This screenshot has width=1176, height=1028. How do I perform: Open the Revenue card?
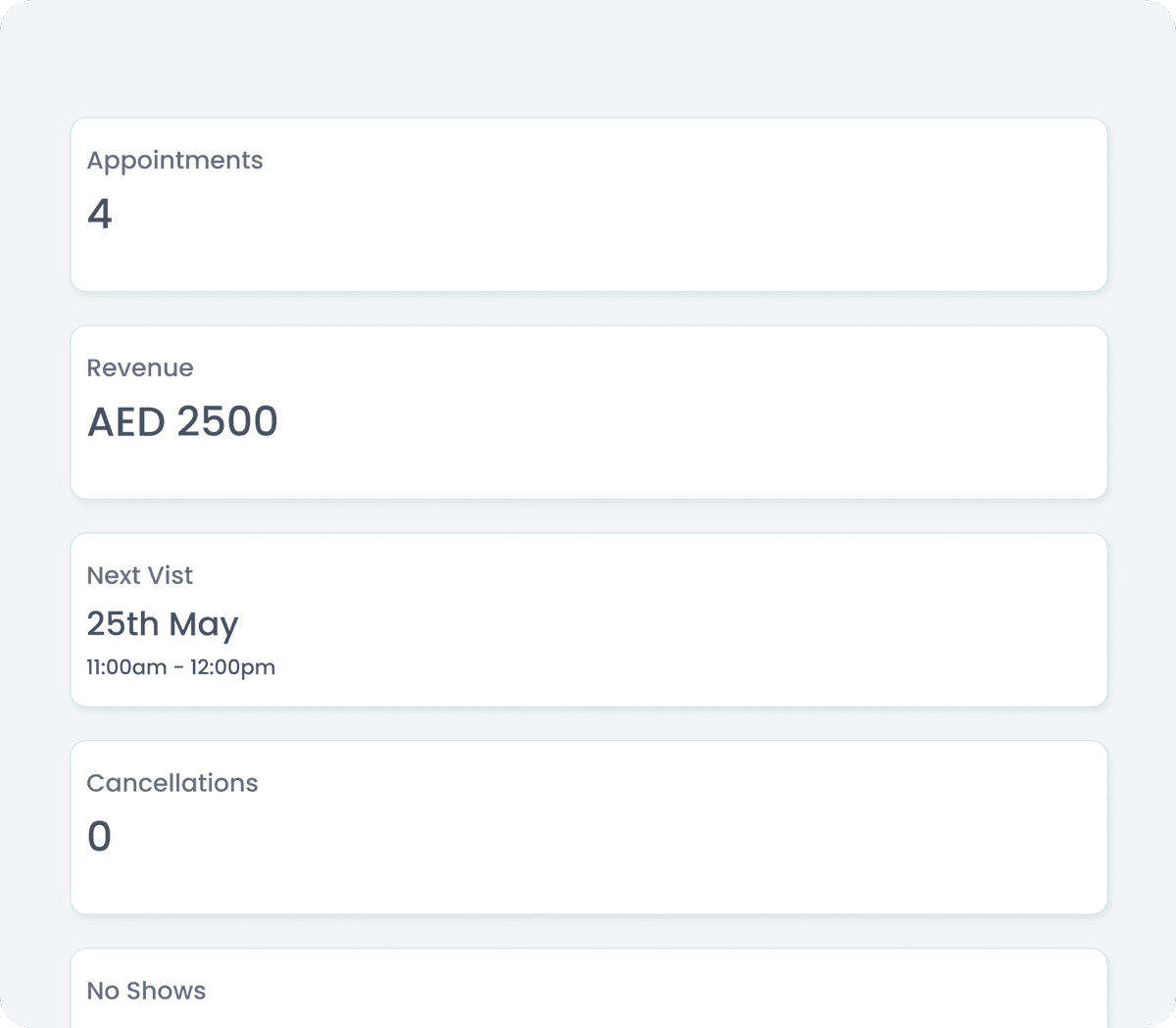pyautogui.click(x=588, y=412)
